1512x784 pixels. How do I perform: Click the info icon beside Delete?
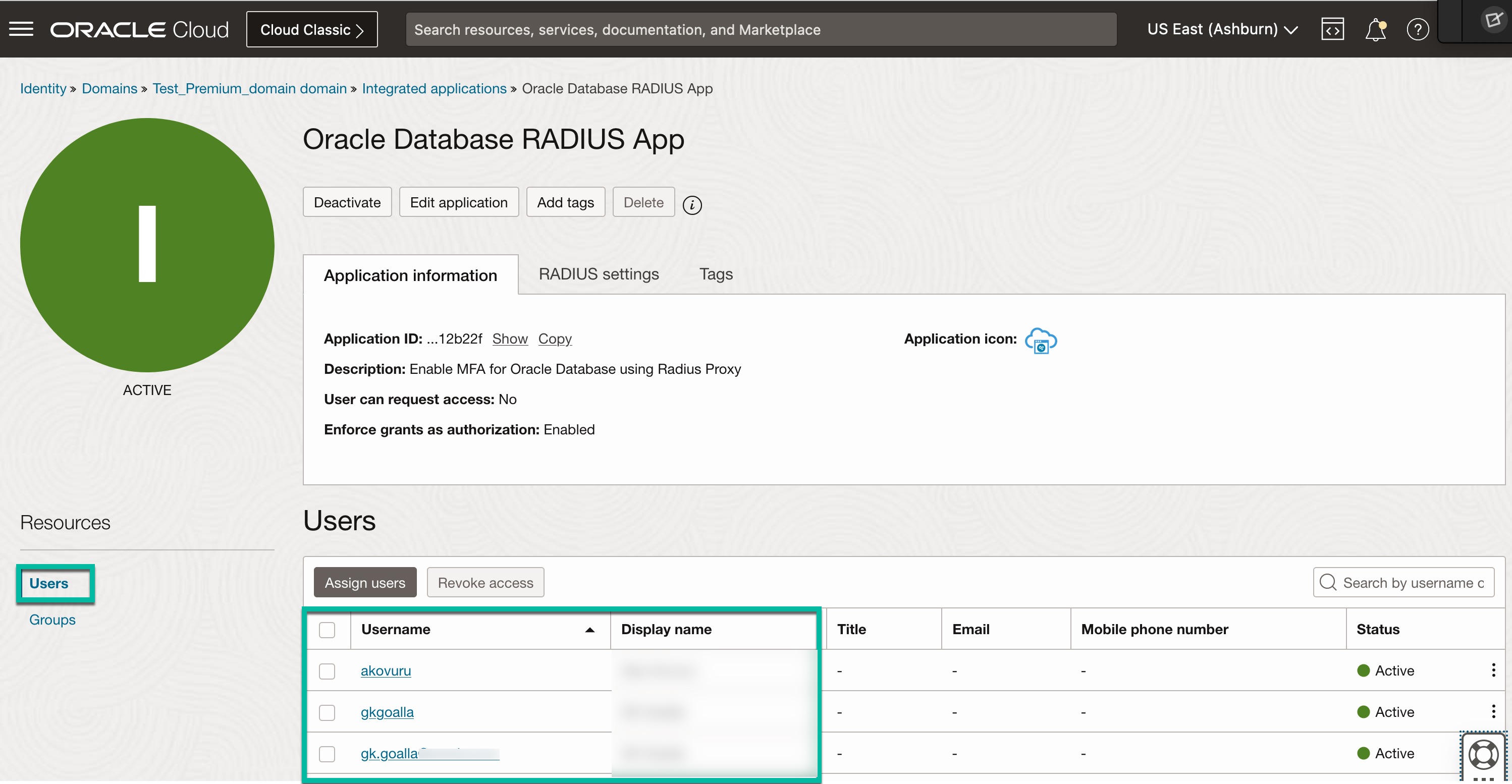pos(692,205)
